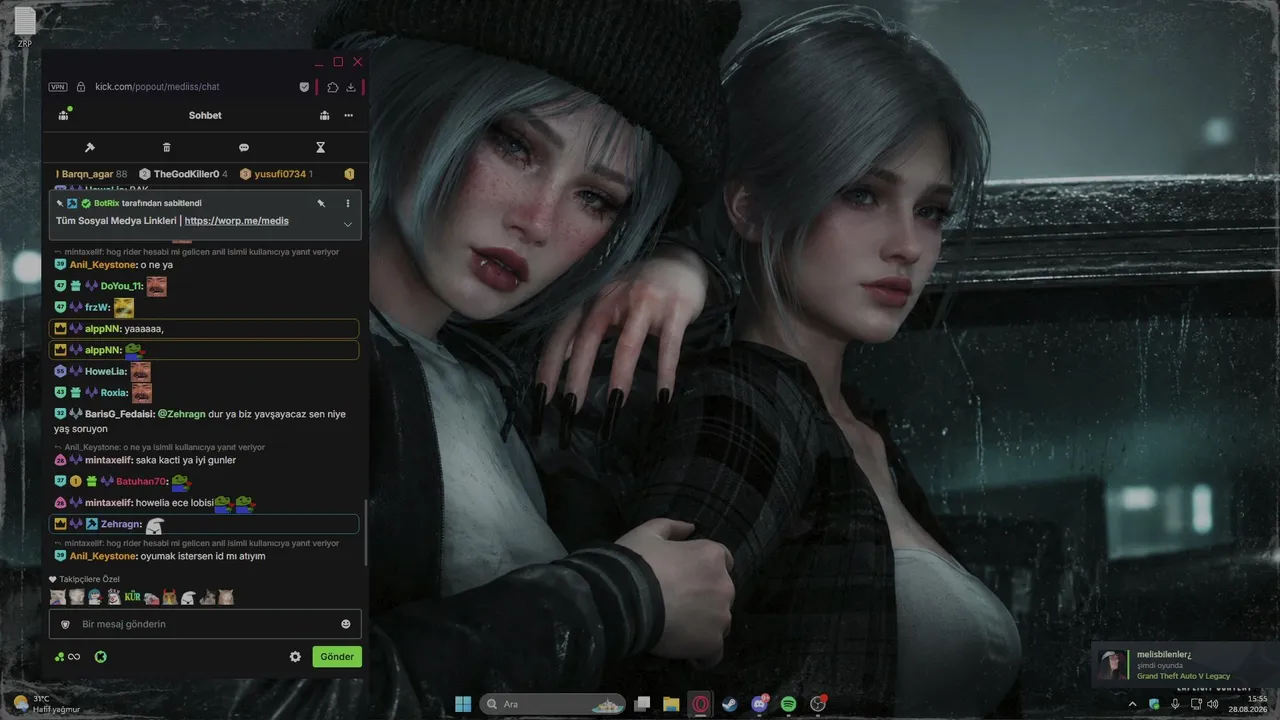Screen dimensions: 1280x720
Task: Click the 'Bir mesaj gönderin' message input
Action: coord(205,624)
